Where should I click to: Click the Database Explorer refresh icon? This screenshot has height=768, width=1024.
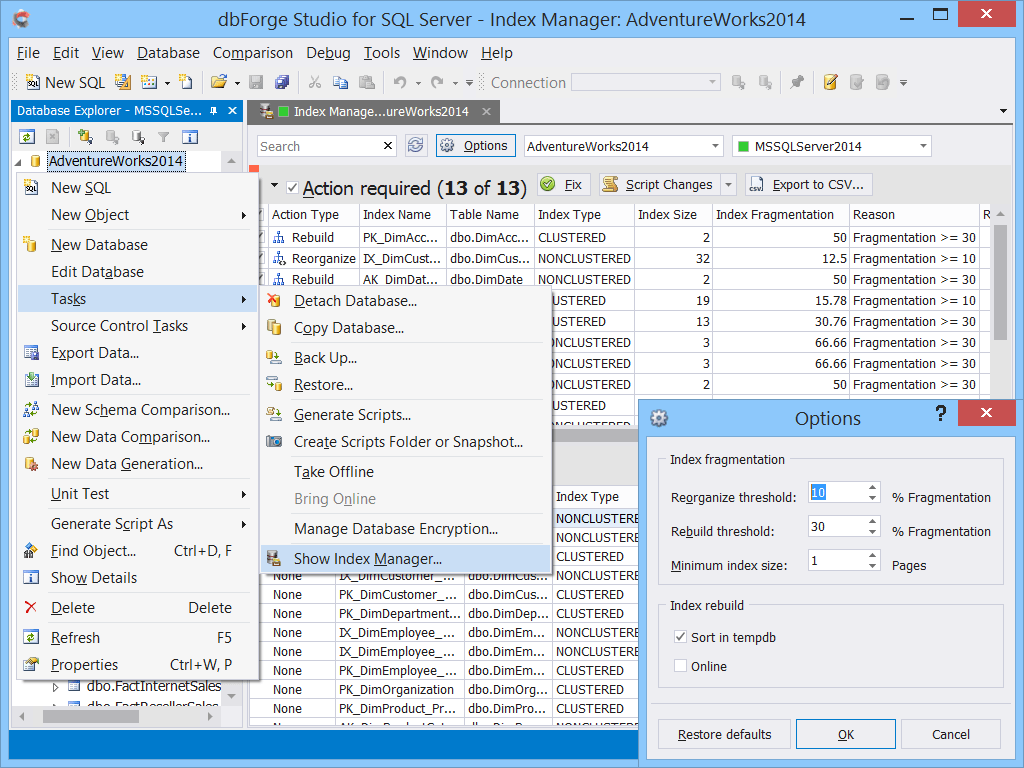coord(27,137)
